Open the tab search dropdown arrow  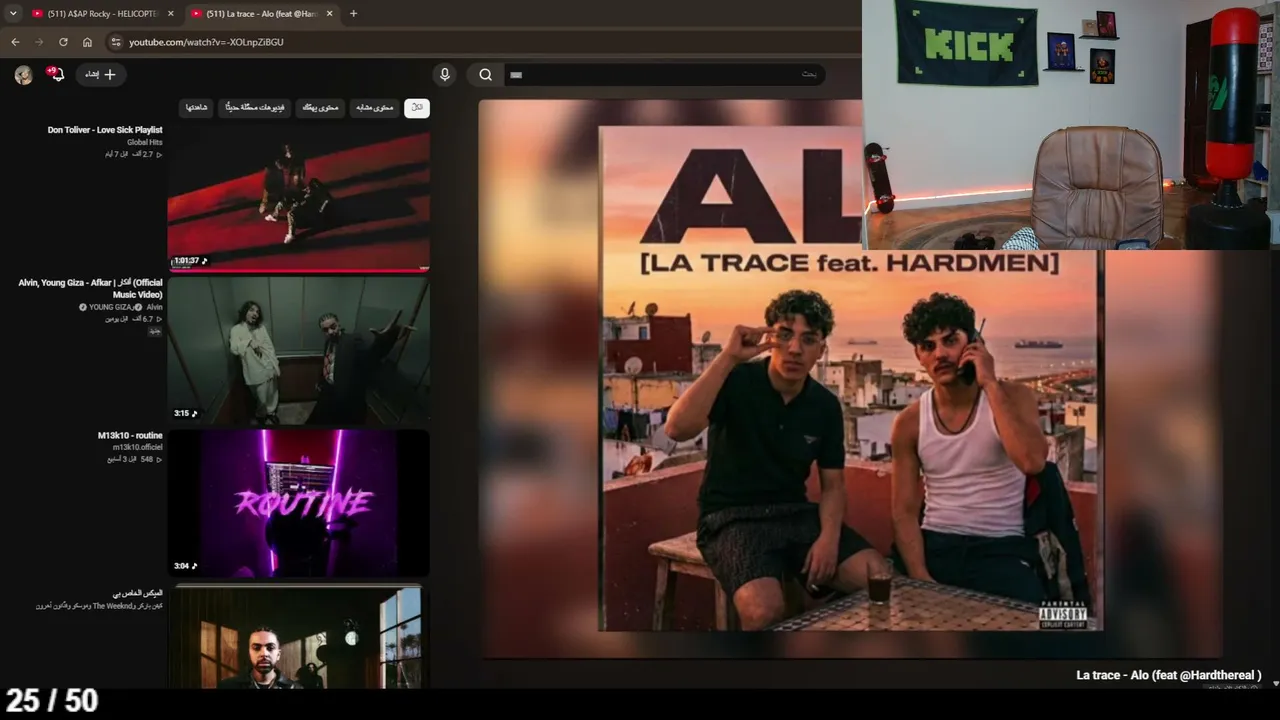coord(12,13)
